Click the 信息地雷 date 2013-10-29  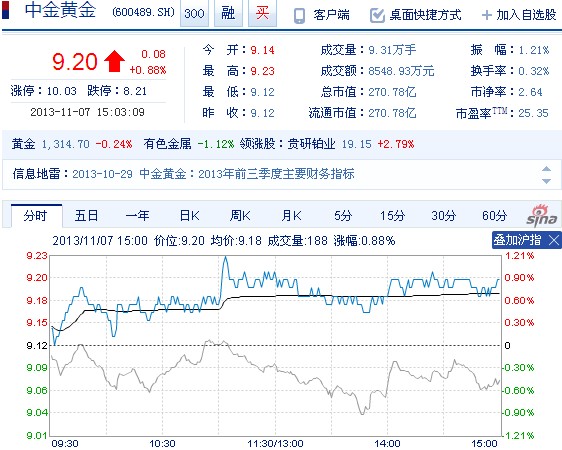(x=103, y=174)
